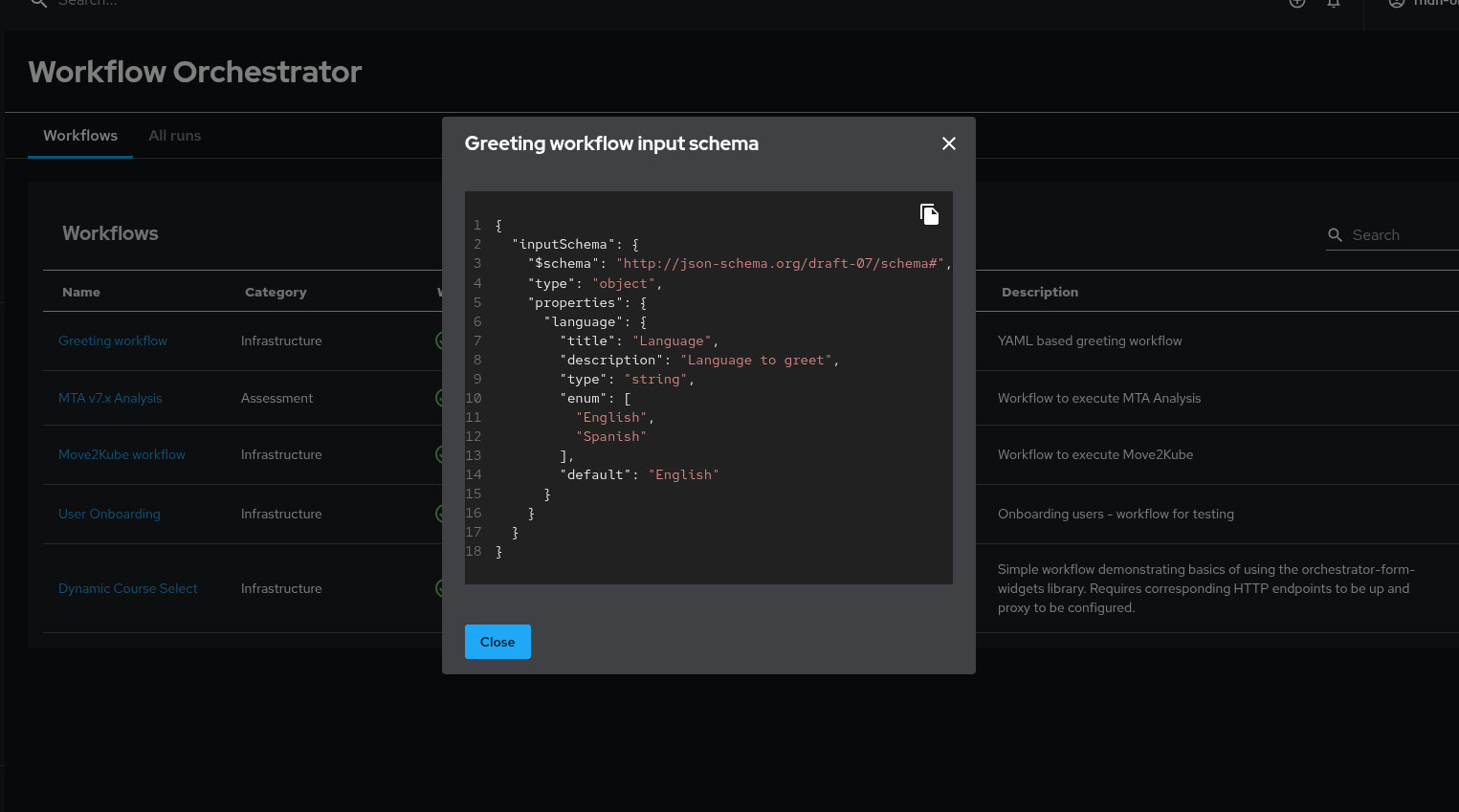
Task: Open the Greeting workflow link
Action: (x=113, y=340)
